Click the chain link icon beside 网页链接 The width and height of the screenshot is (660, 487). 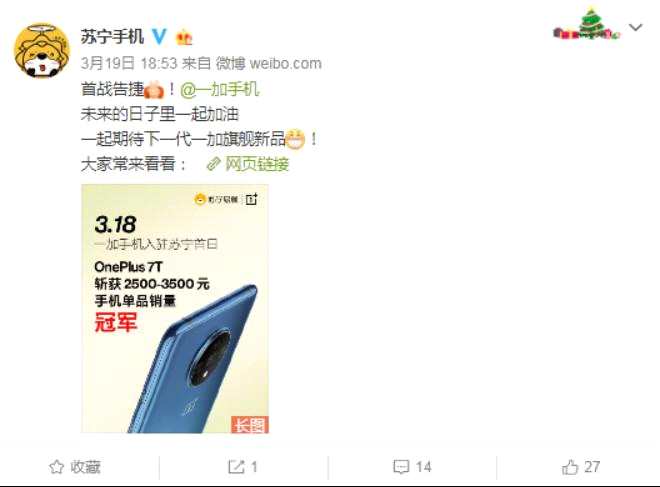click(x=213, y=164)
